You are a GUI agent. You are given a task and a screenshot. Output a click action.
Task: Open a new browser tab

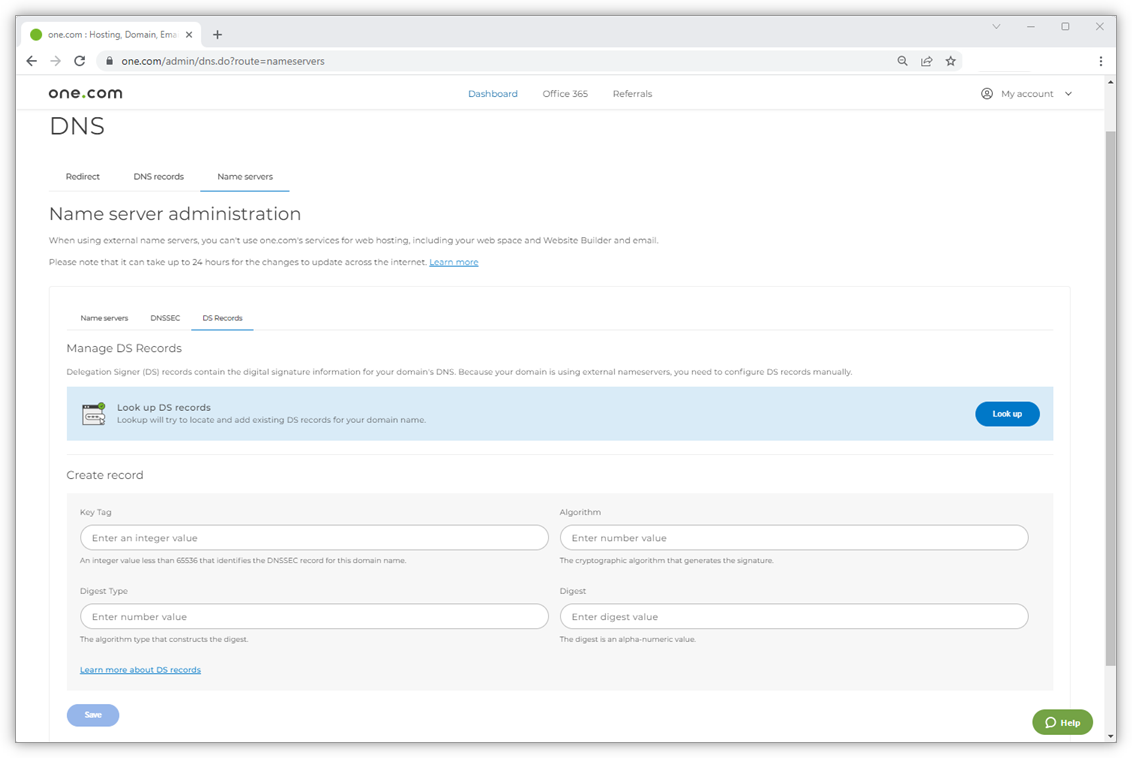point(217,34)
